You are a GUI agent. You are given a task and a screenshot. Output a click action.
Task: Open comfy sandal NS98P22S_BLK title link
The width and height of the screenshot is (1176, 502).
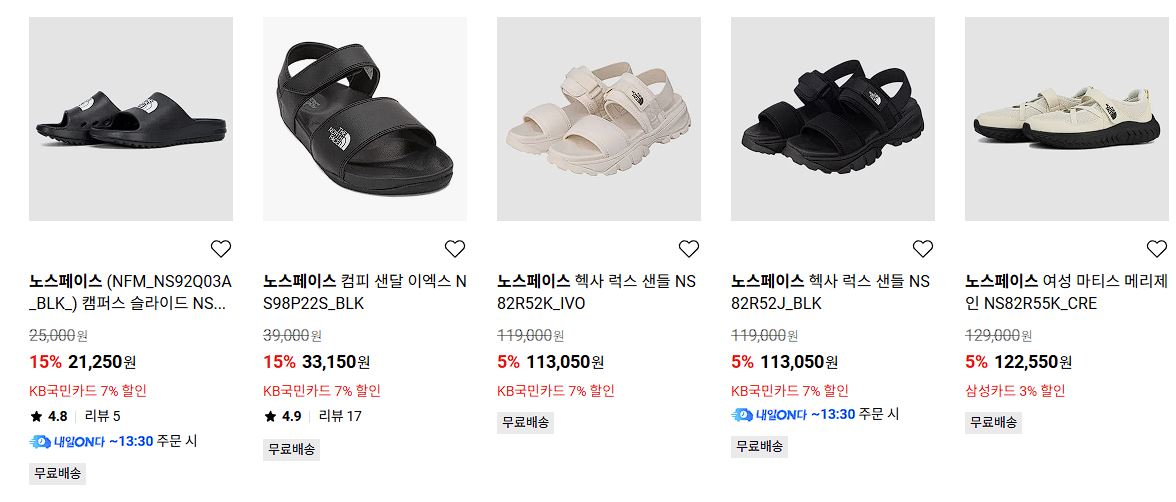click(x=364, y=293)
